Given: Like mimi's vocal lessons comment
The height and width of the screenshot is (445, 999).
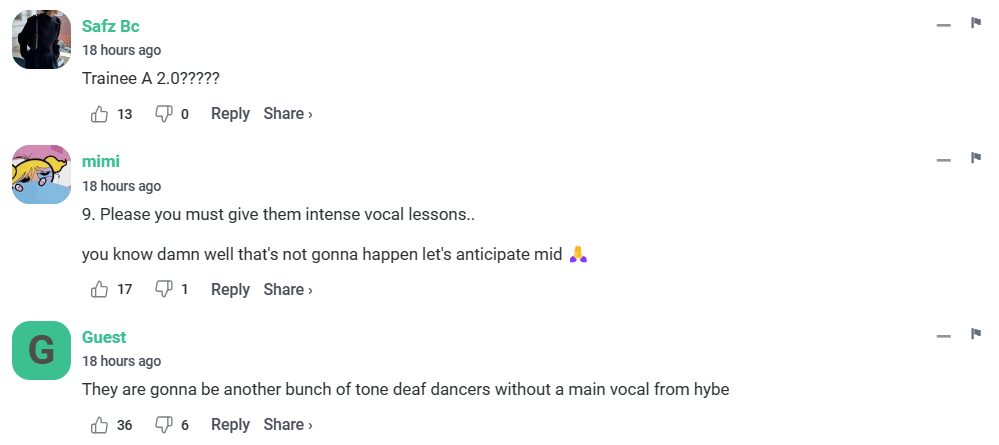Looking at the screenshot, I should click(x=100, y=289).
